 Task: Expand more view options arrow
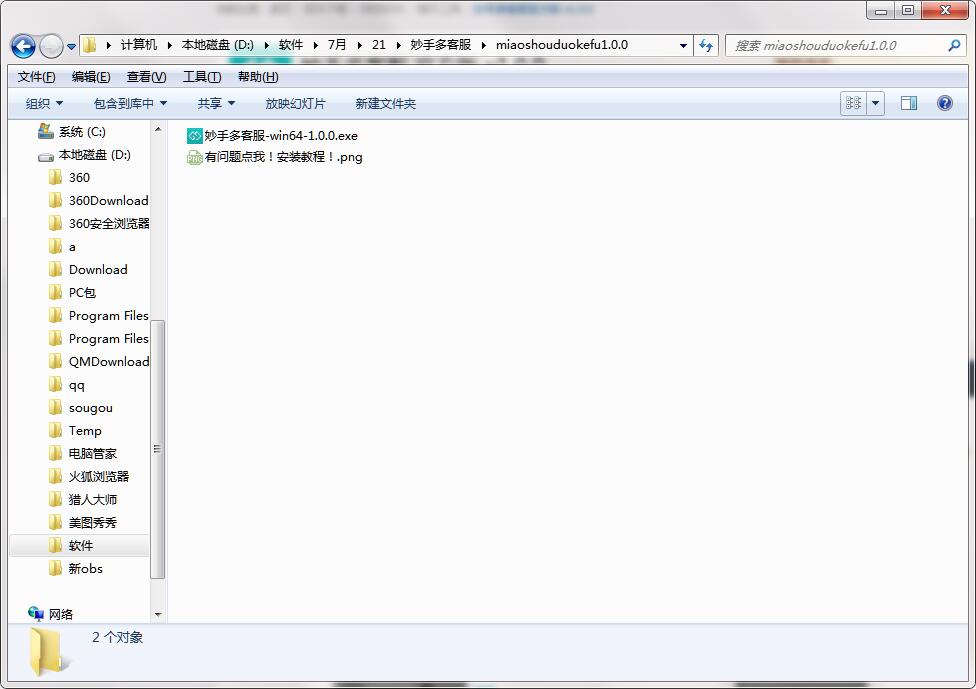tap(875, 103)
